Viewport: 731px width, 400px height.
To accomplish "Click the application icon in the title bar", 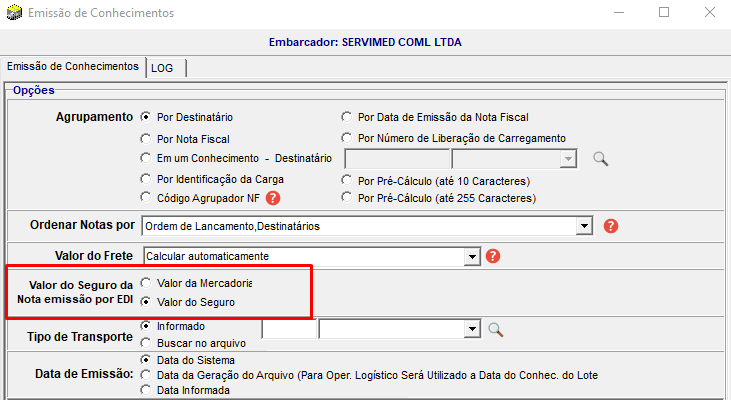I will (13, 13).
